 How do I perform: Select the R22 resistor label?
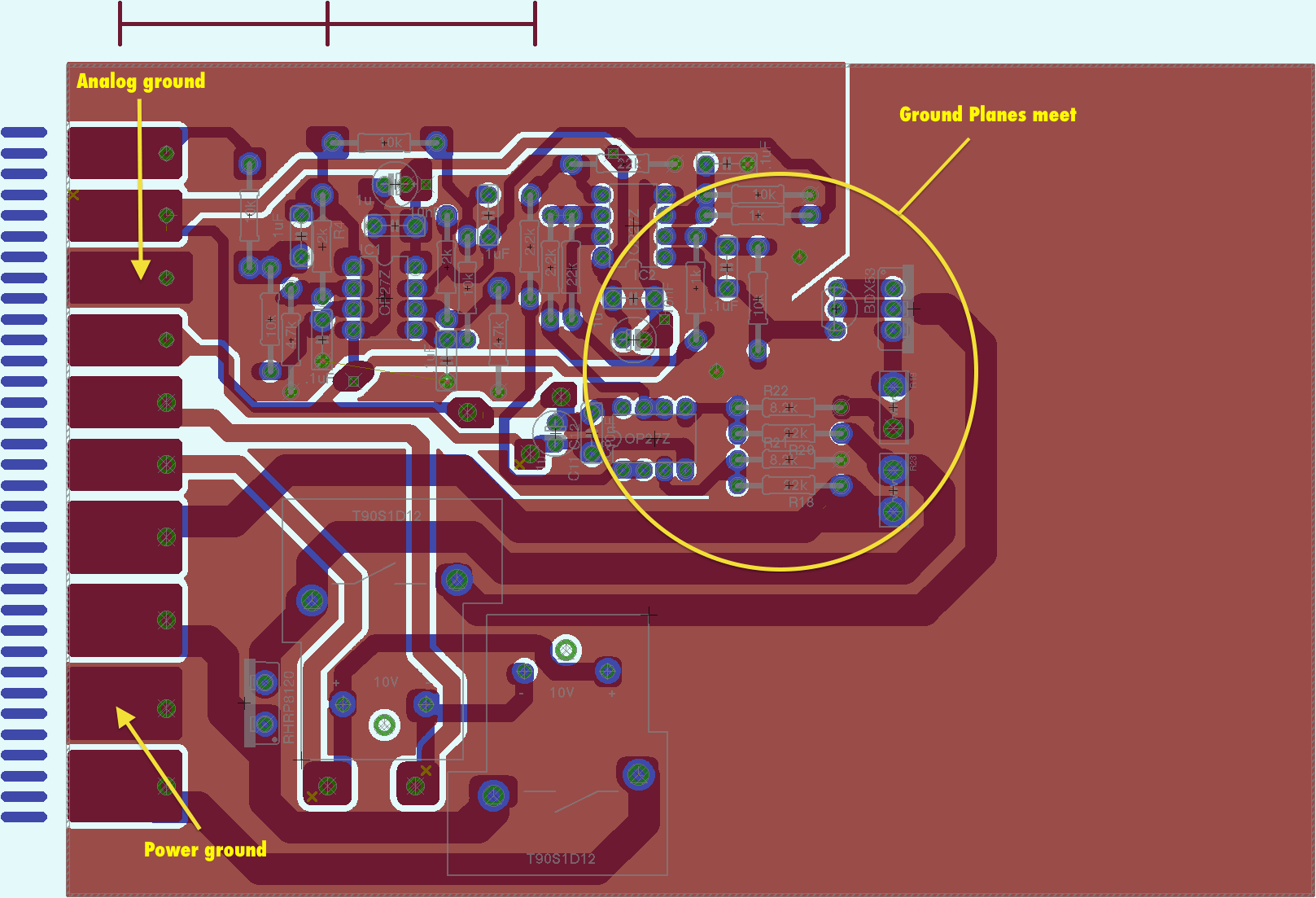(x=776, y=391)
